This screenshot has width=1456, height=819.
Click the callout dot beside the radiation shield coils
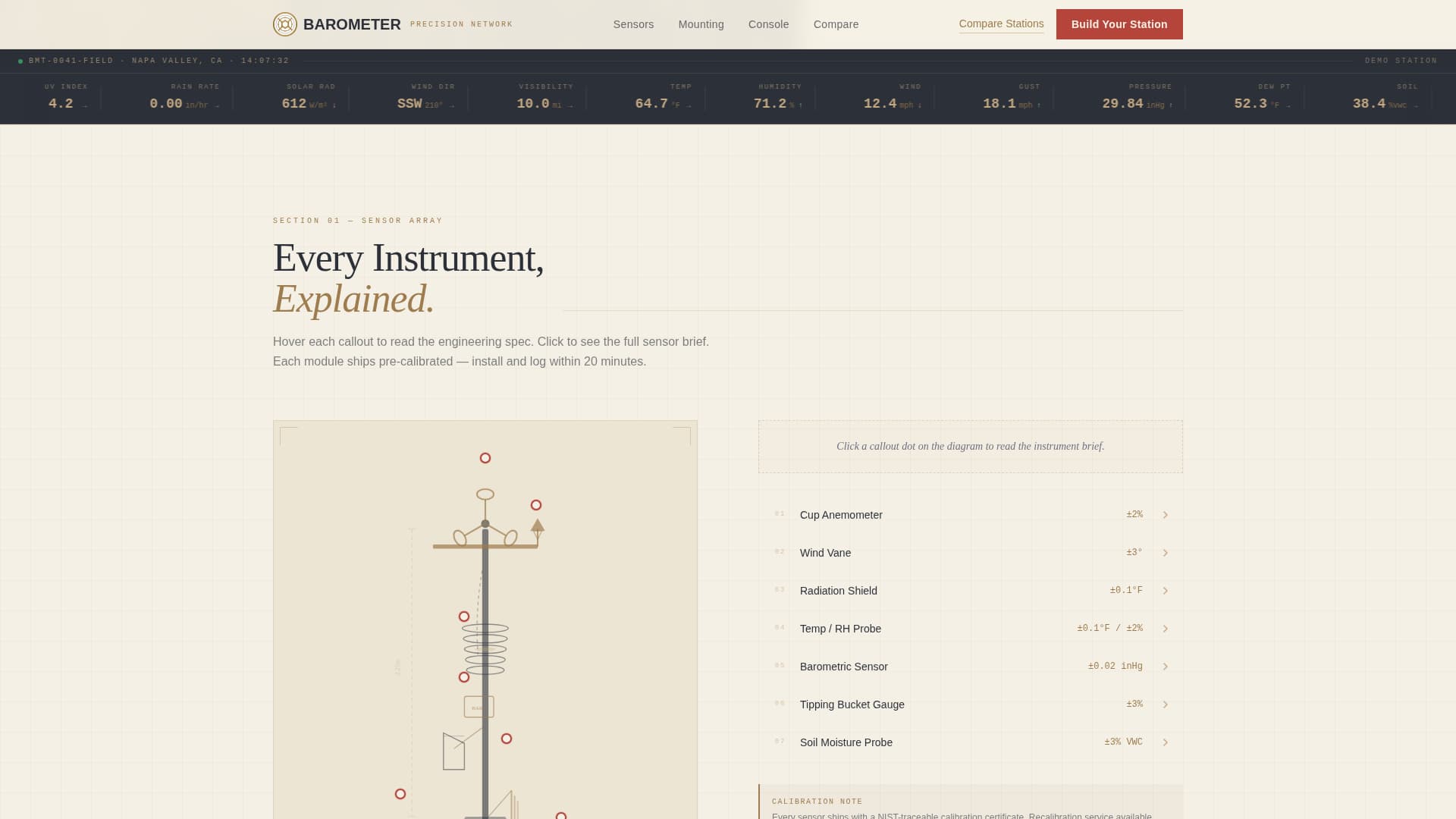click(463, 617)
